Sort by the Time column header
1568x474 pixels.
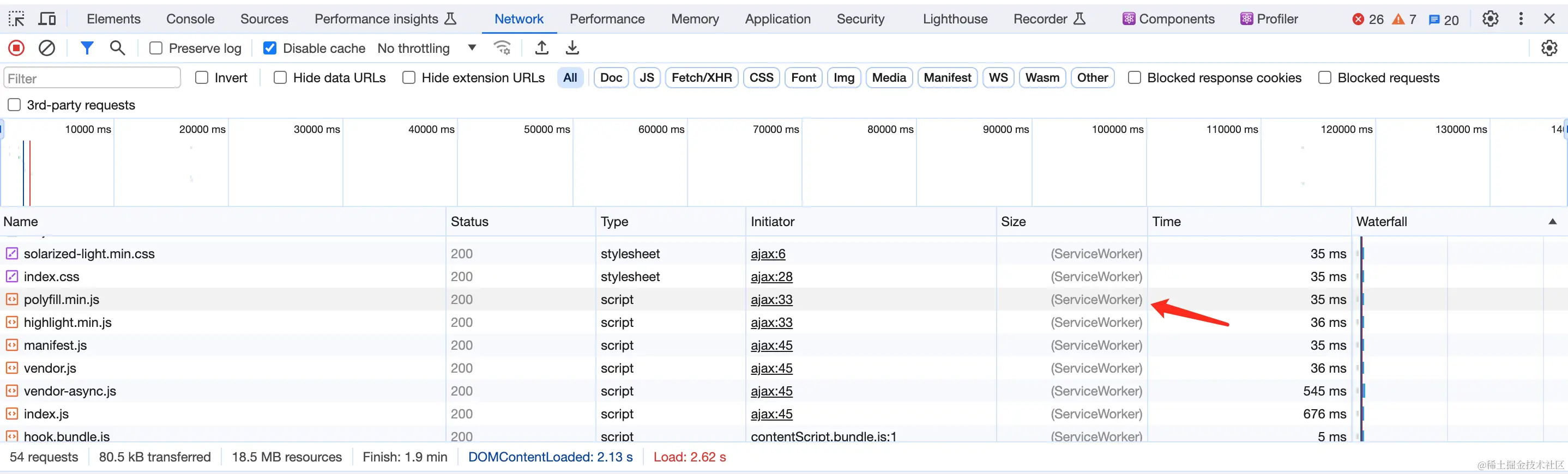click(1249, 222)
